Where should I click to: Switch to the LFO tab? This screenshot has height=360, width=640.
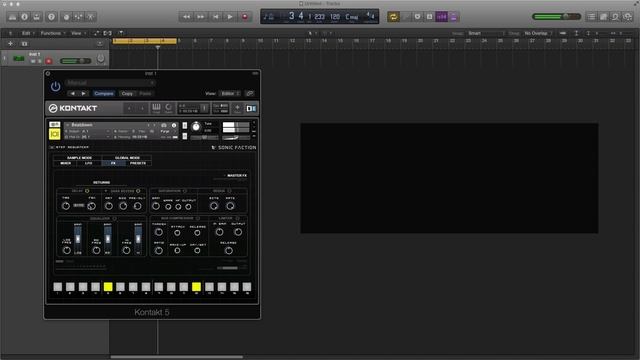click(x=89, y=163)
